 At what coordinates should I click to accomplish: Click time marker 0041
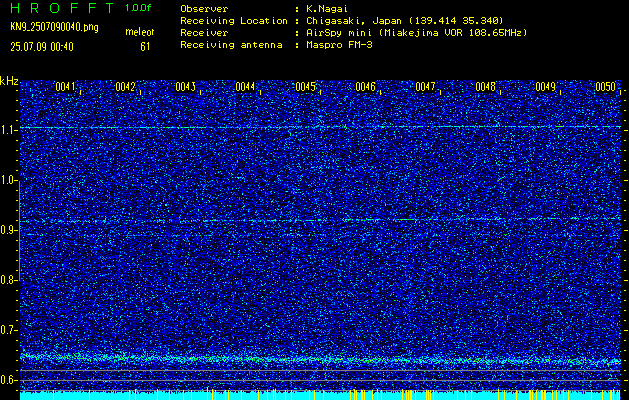coord(65,87)
